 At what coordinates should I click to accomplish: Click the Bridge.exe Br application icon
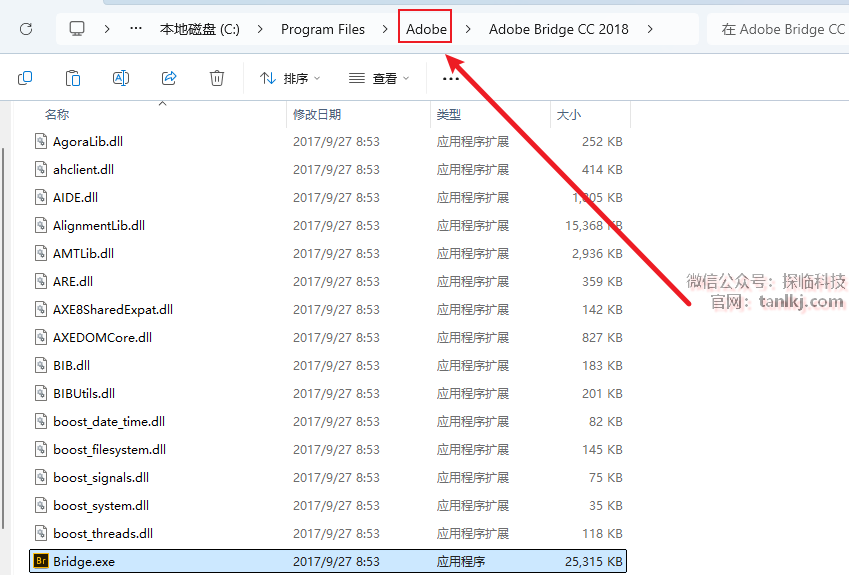[x=41, y=561]
